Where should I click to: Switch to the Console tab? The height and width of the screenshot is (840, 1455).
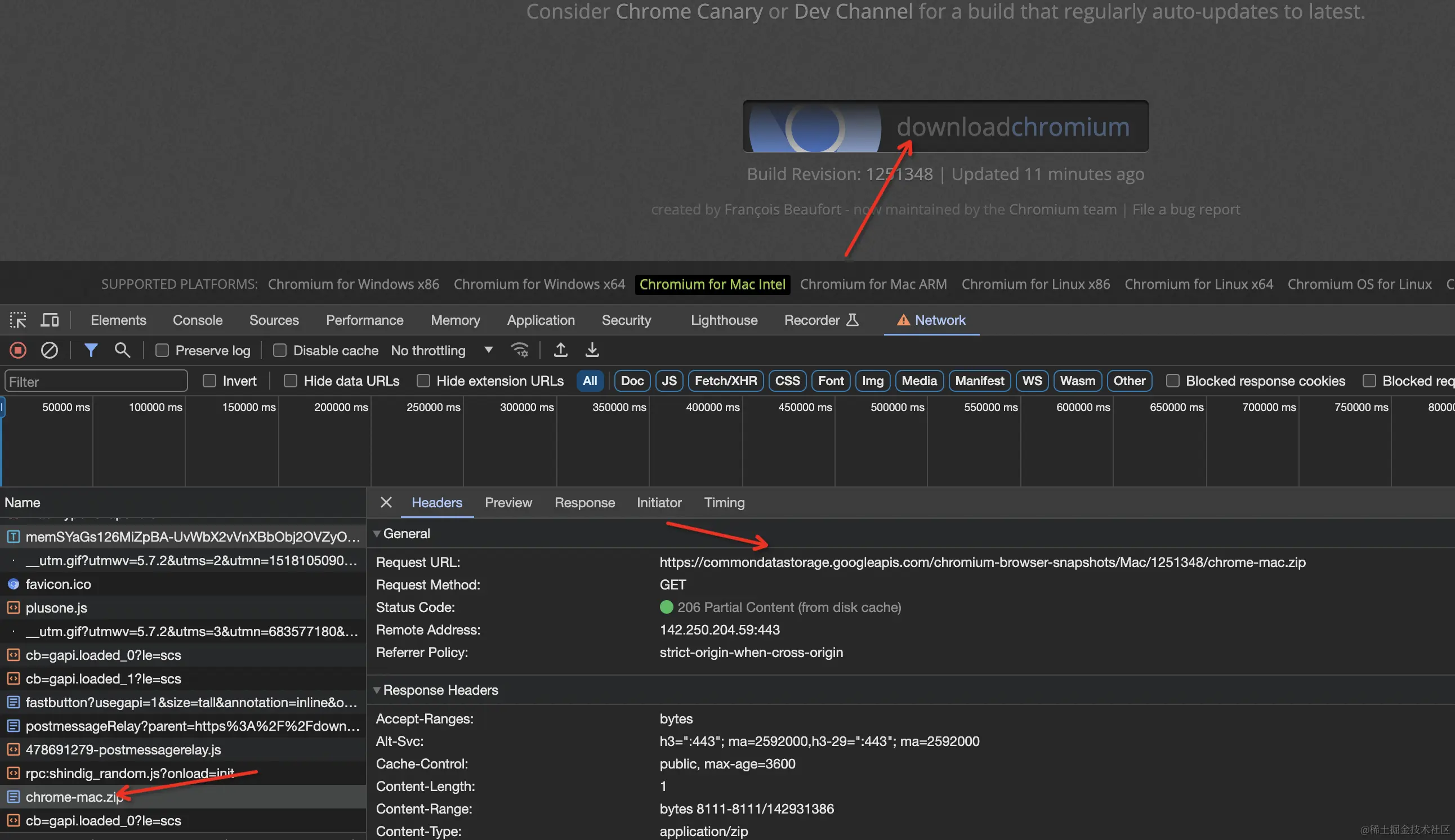[197, 320]
